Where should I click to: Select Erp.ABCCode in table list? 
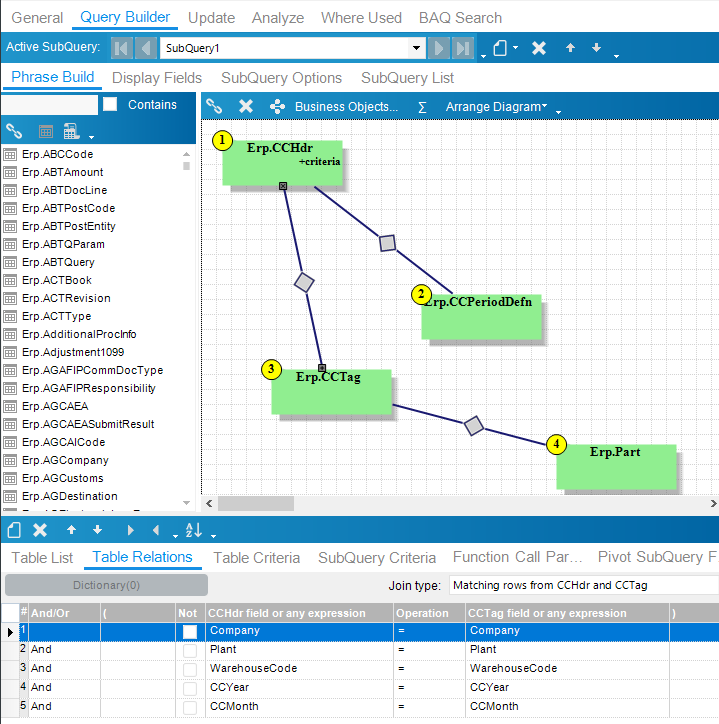(58, 154)
